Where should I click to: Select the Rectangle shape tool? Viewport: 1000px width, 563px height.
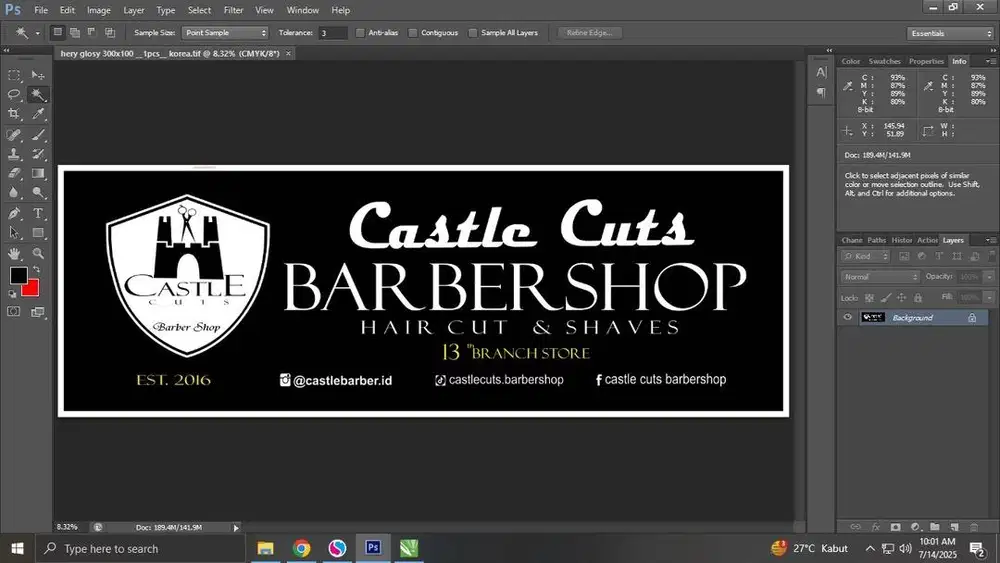[x=38, y=233]
